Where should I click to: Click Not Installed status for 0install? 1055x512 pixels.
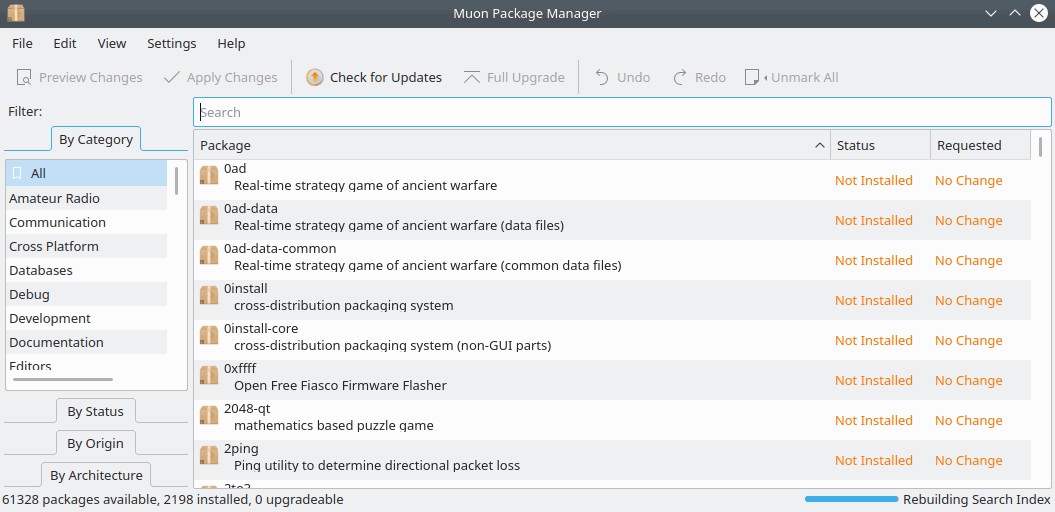click(x=873, y=300)
